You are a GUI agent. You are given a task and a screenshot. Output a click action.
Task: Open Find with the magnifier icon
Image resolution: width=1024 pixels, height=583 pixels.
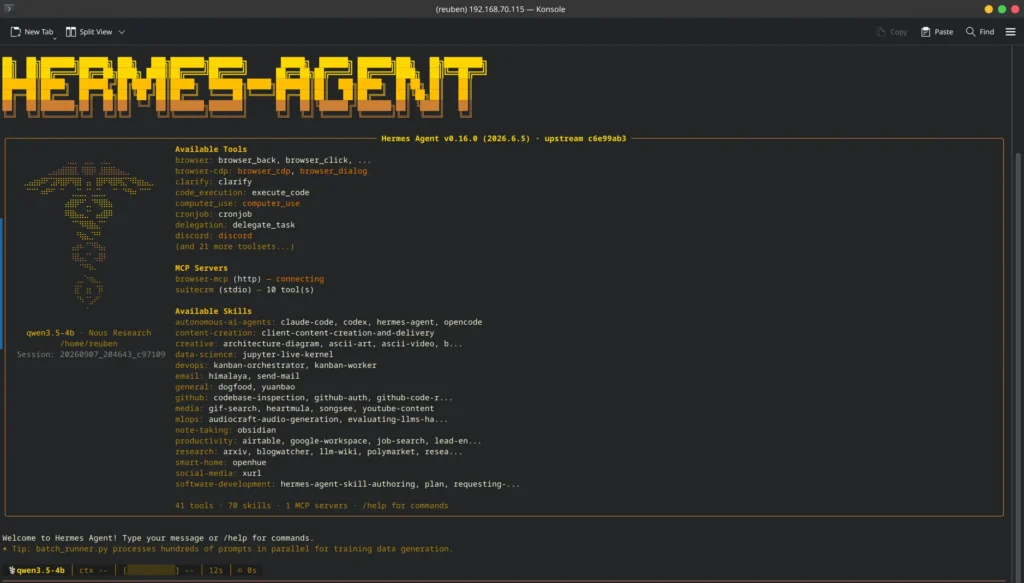click(970, 31)
